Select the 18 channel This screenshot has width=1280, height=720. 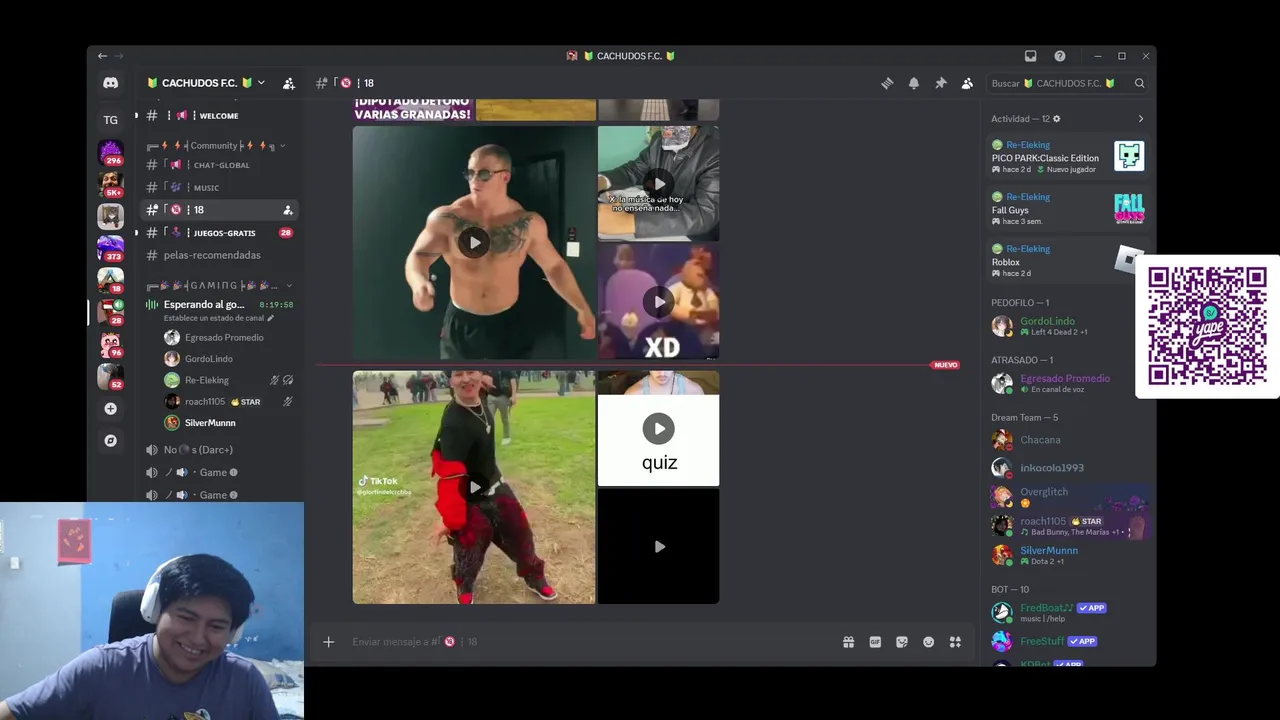tap(218, 210)
